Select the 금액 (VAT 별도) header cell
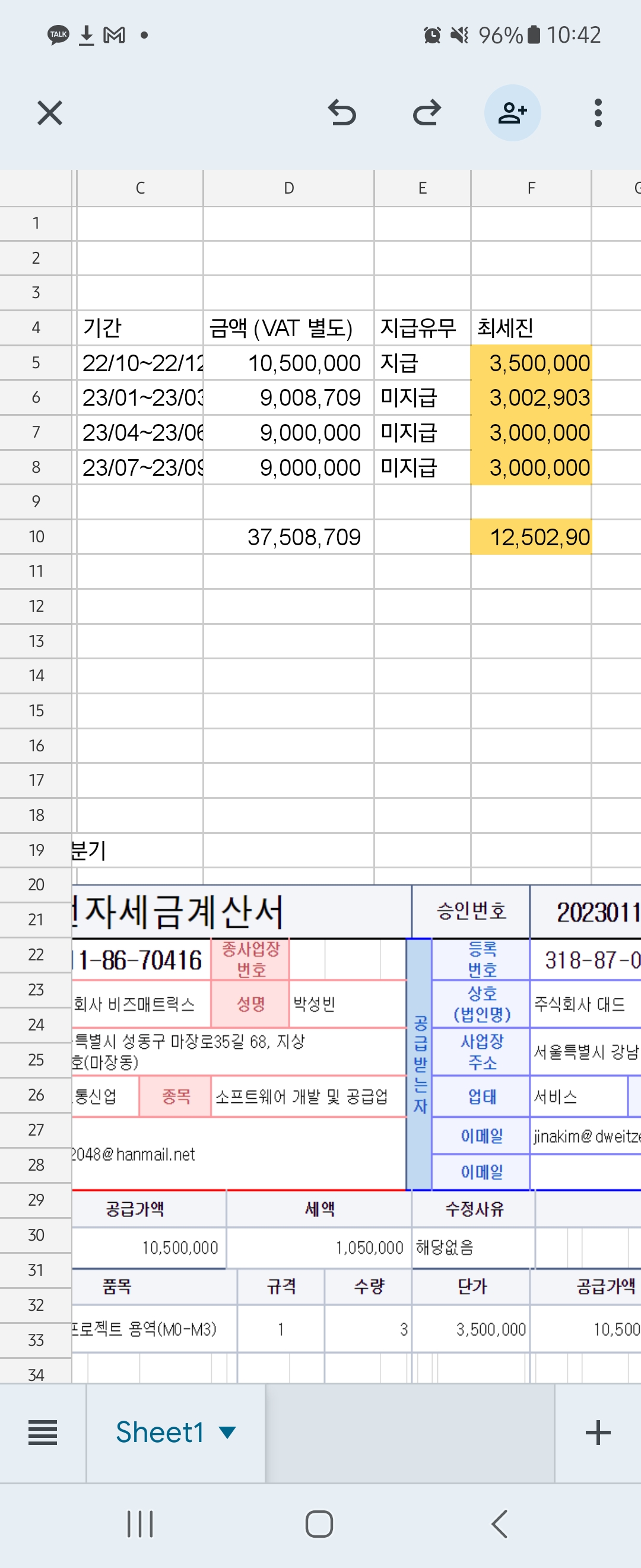Screen dimensions: 641x1568 288,328
